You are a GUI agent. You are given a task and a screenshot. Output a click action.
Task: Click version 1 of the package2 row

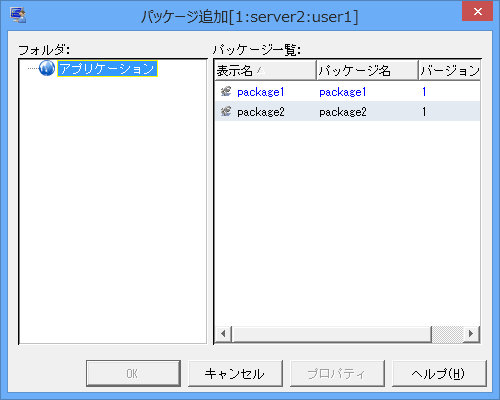424,112
